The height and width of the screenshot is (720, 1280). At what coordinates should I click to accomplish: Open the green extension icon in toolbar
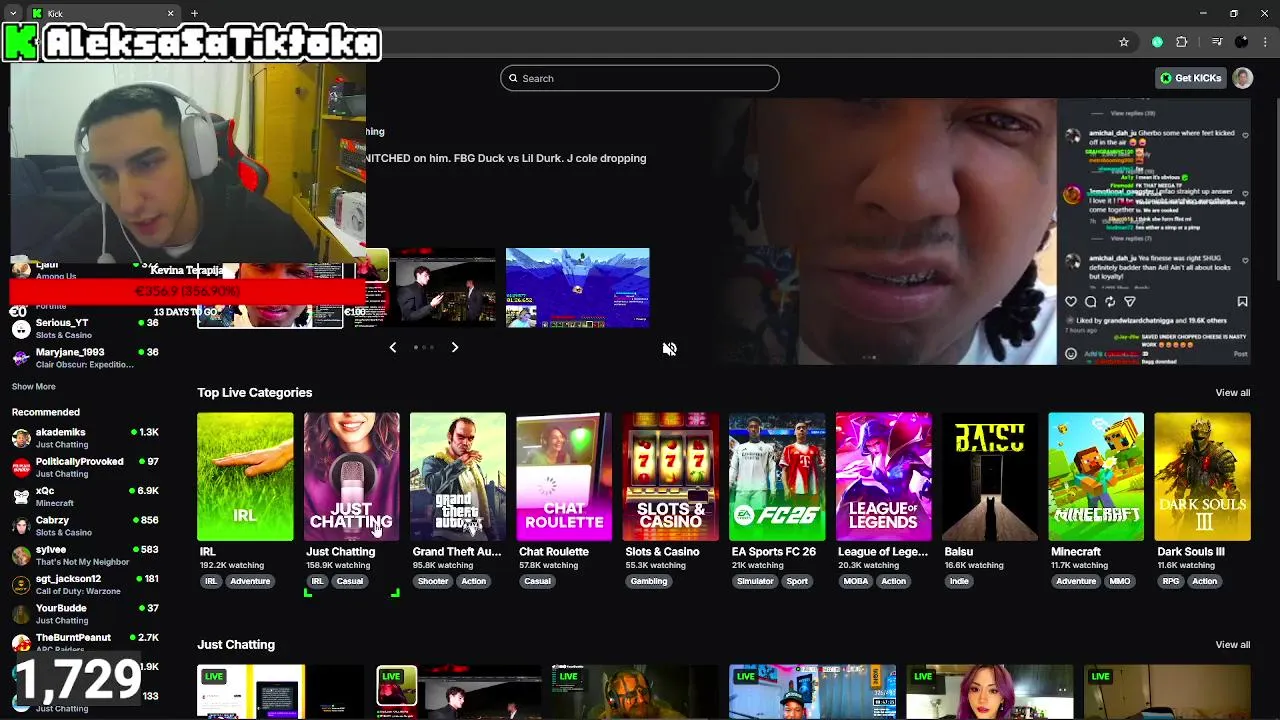tap(1157, 42)
